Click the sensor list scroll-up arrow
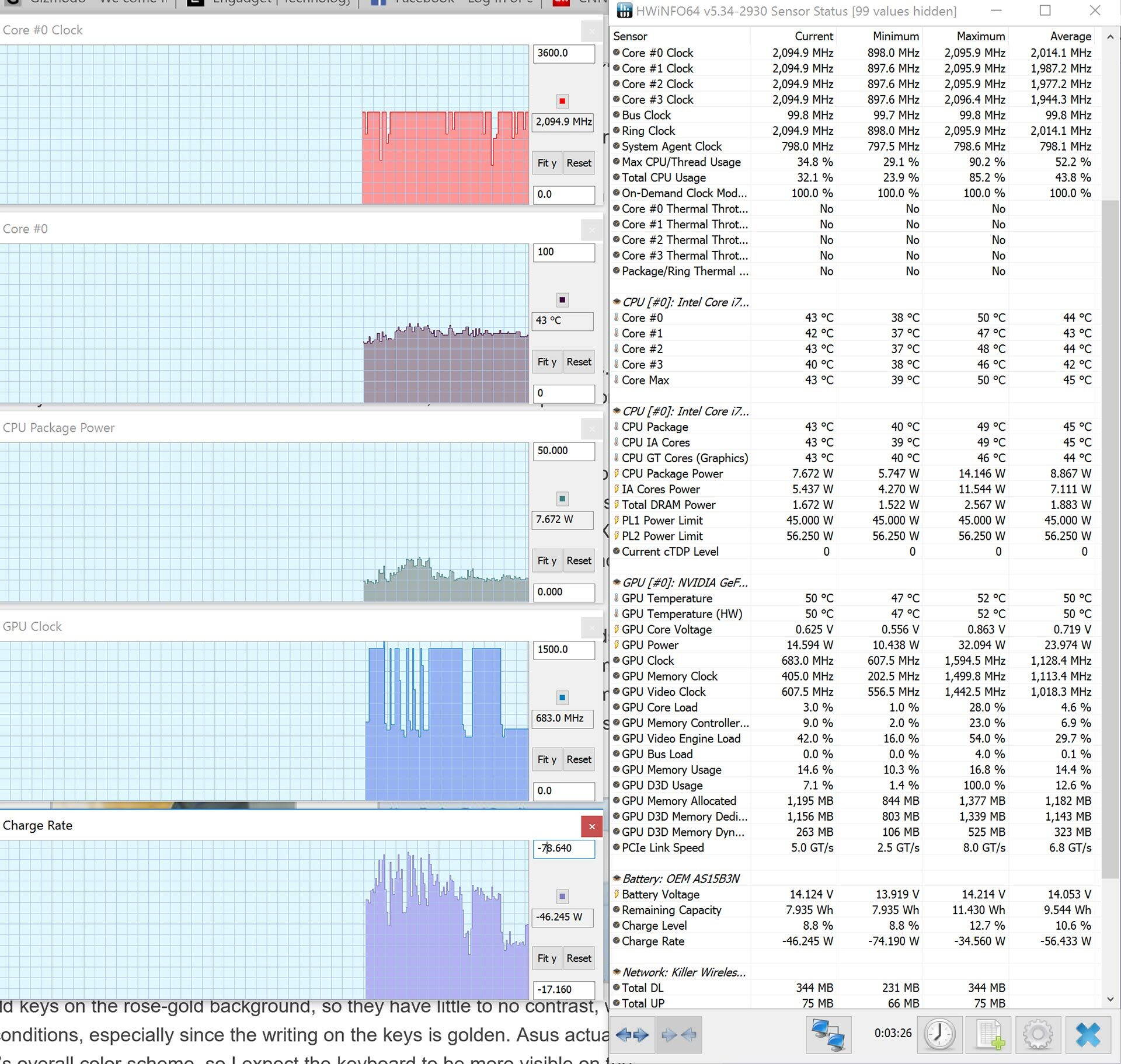 pyautogui.click(x=1110, y=37)
